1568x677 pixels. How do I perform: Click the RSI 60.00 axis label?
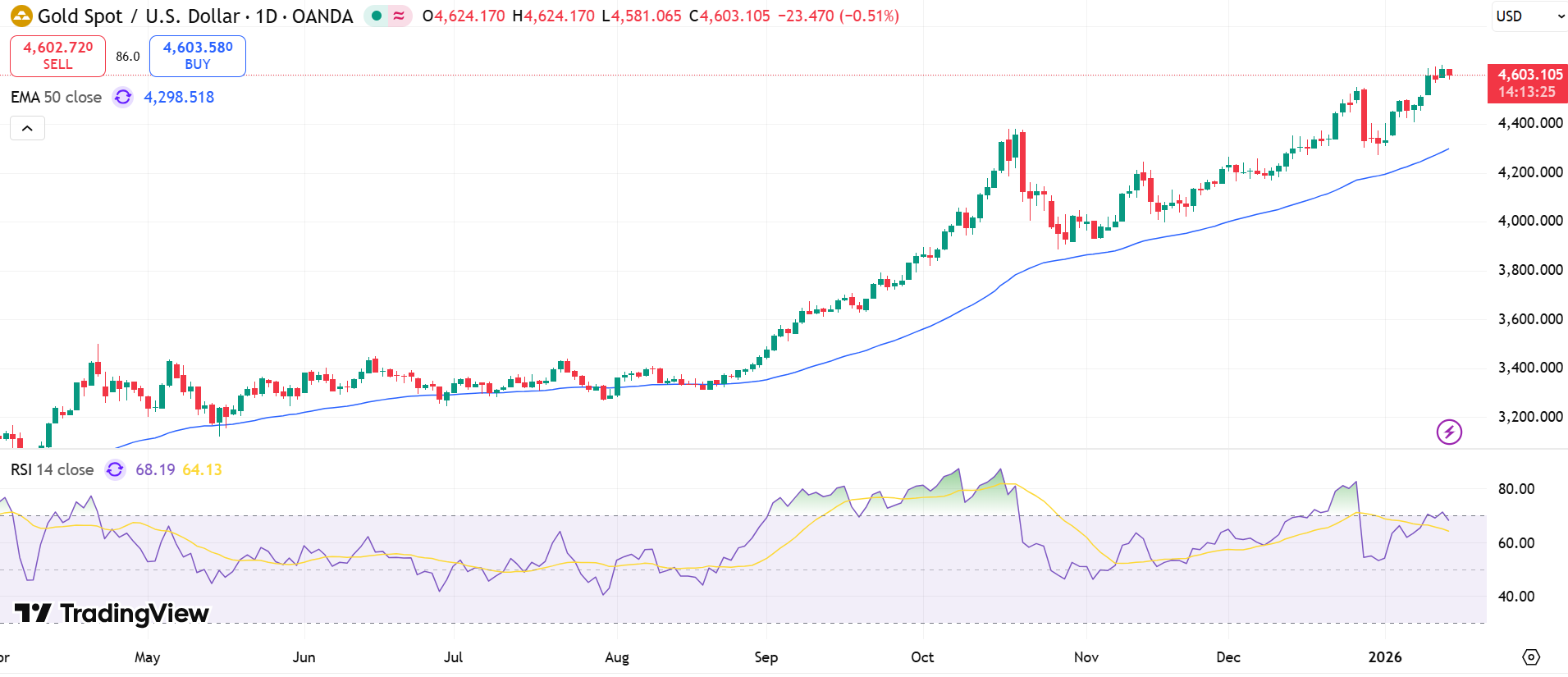tap(1516, 543)
